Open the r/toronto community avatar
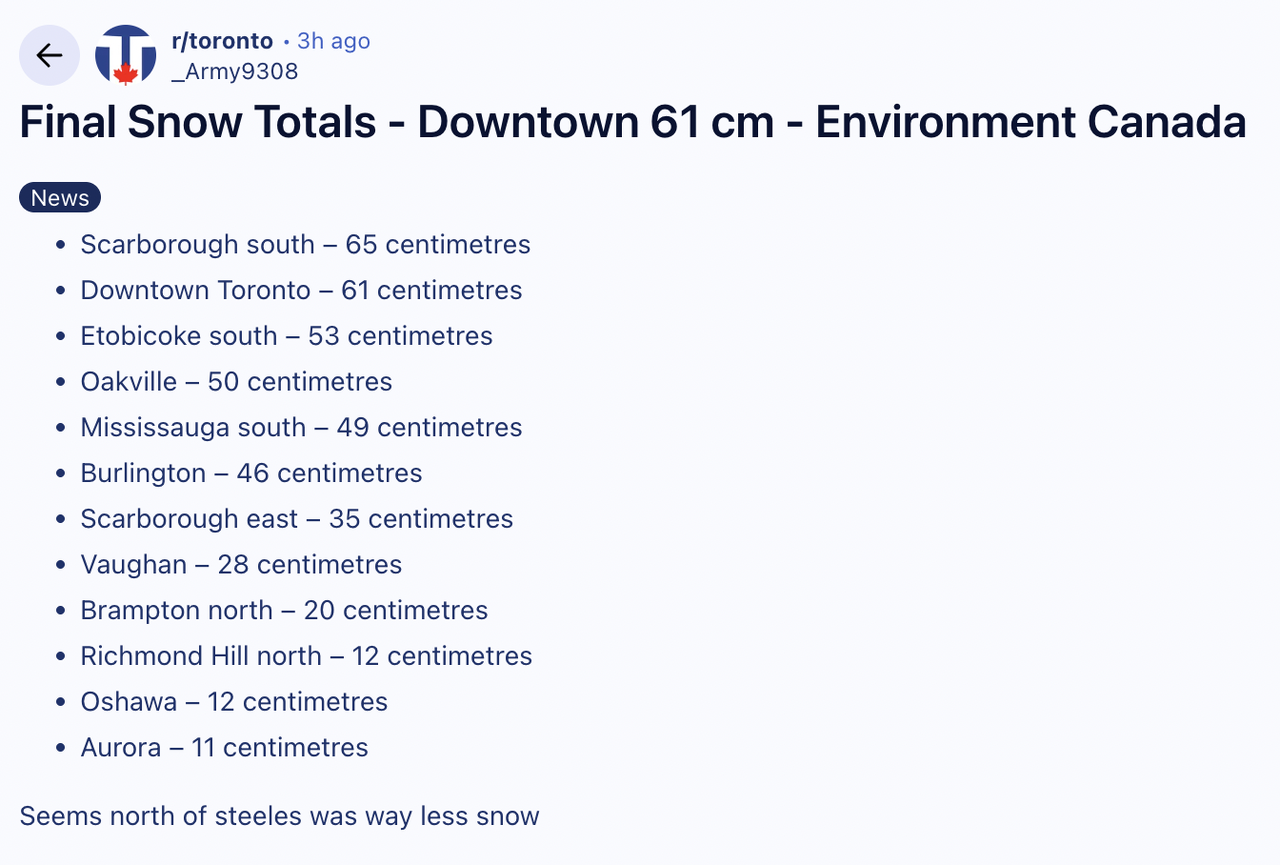The image size is (1280, 865). [125, 55]
